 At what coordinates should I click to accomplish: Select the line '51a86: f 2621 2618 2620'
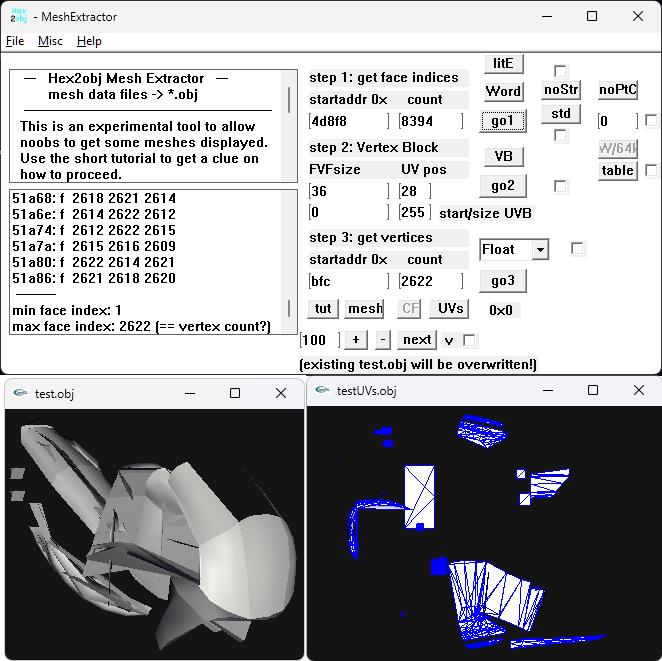click(x=94, y=279)
